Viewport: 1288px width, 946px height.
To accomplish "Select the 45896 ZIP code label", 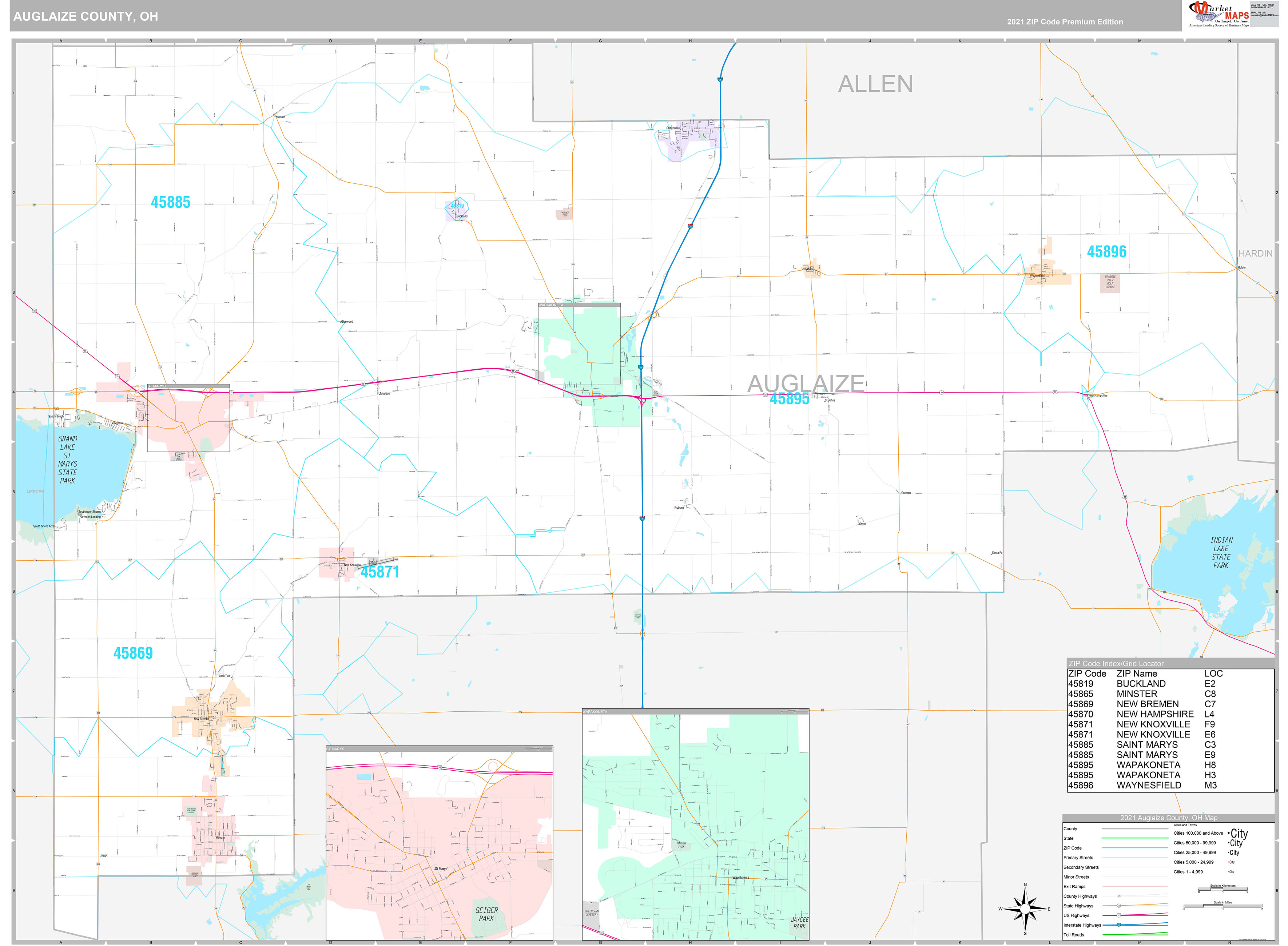I will point(1106,251).
